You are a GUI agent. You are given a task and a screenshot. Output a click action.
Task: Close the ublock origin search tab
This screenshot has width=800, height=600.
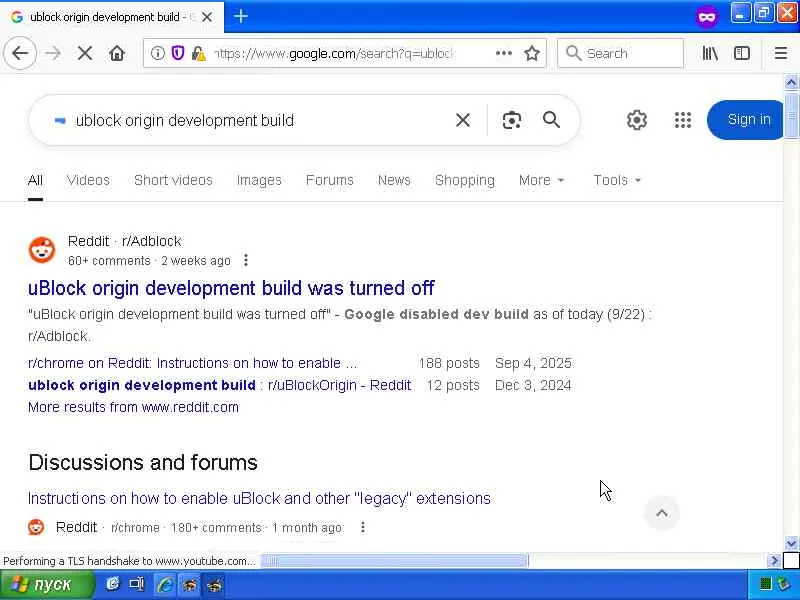[x=207, y=17]
